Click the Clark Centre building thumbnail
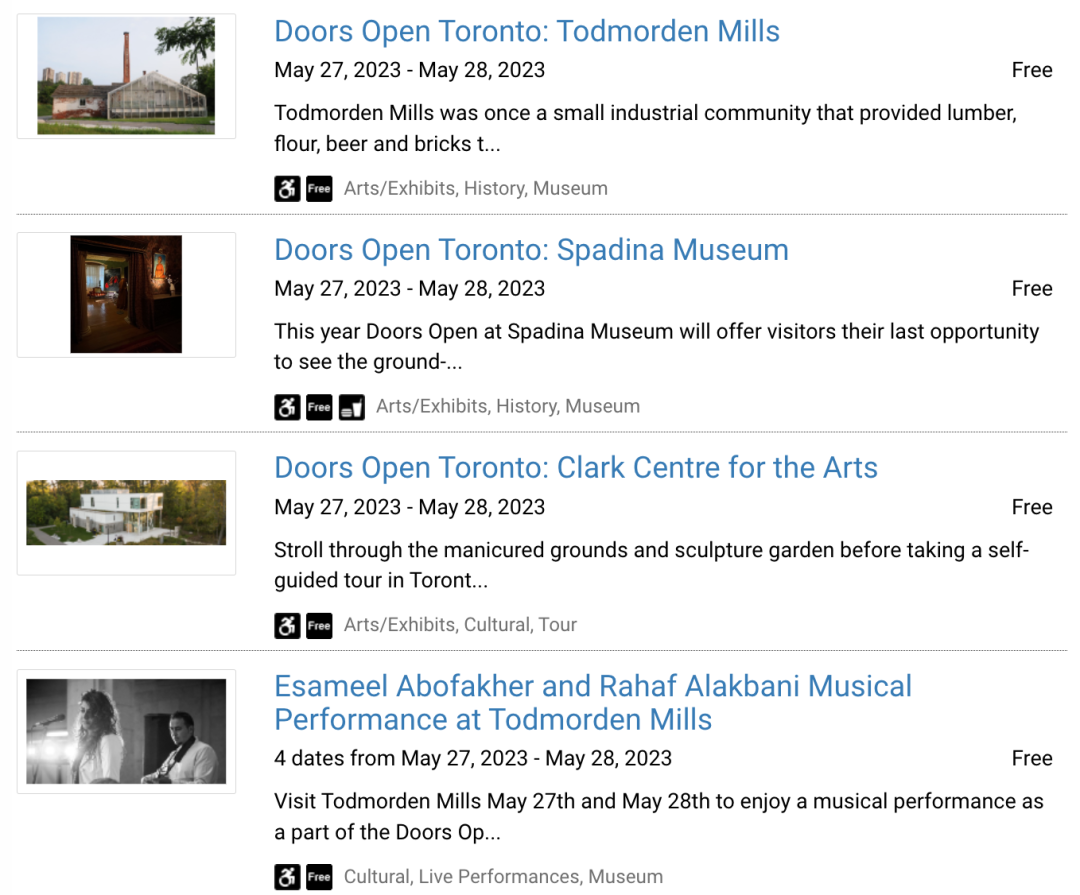1080x895 pixels. (x=126, y=512)
